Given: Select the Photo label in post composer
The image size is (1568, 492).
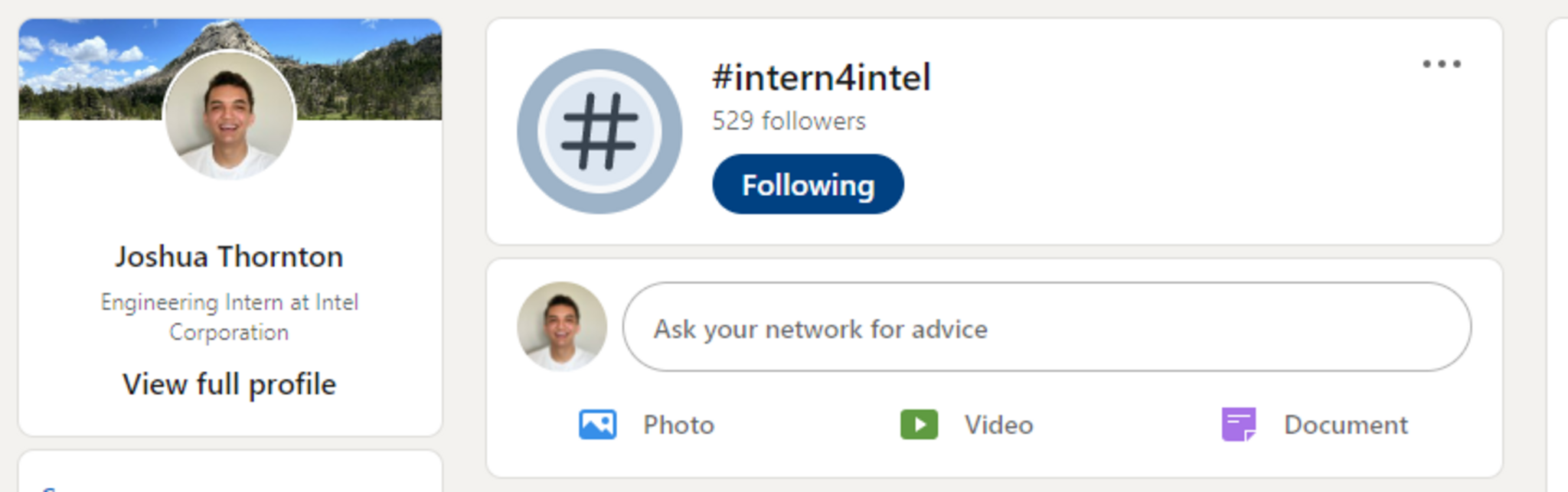Looking at the screenshot, I should (678, 425).
